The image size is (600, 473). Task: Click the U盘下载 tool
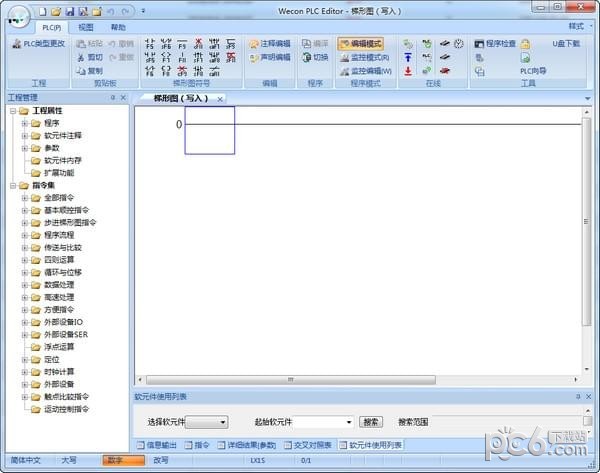565,44
